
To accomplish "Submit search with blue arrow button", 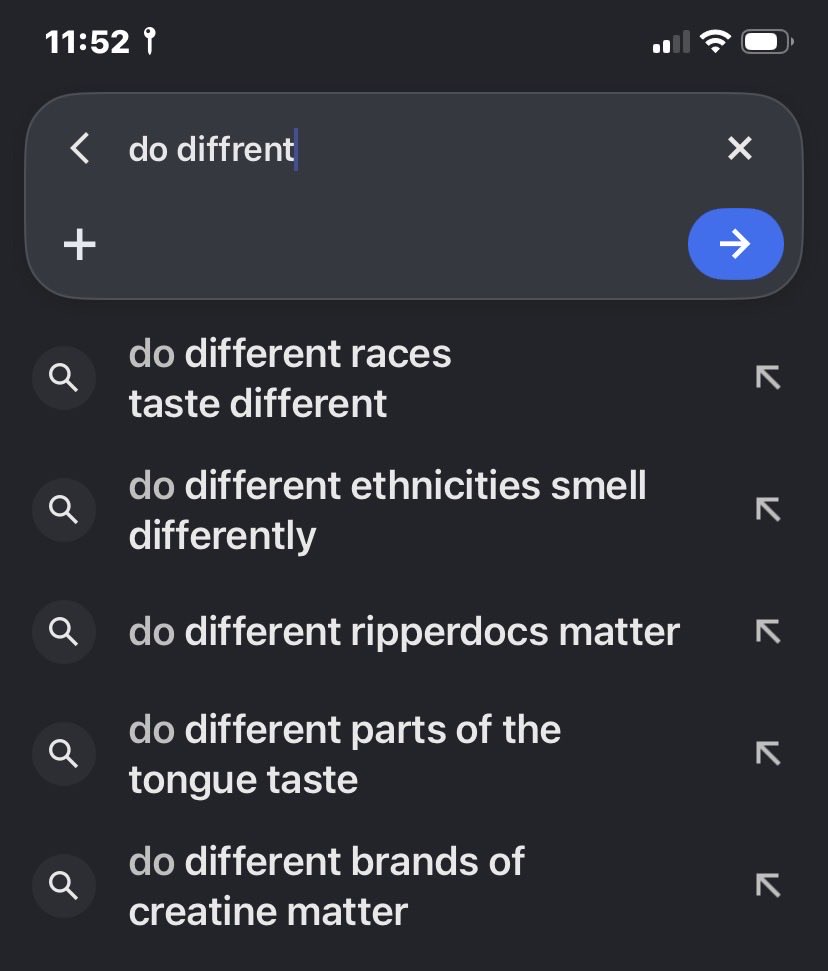I will 736,244.
